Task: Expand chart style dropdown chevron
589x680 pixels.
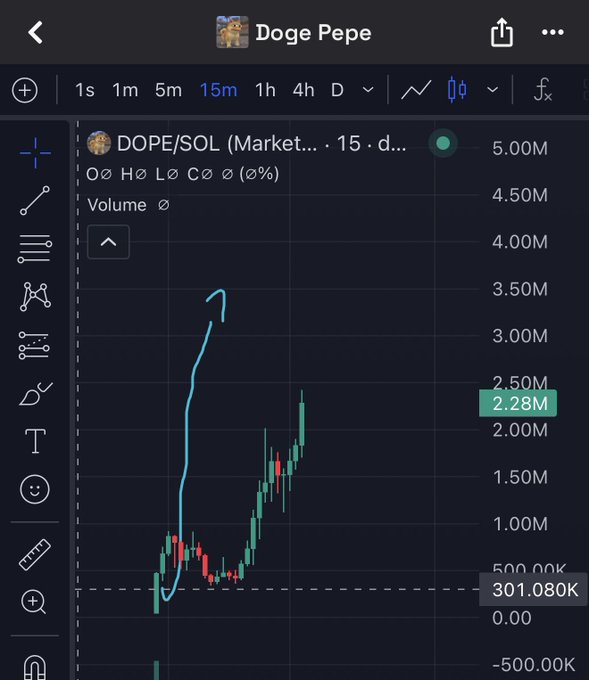Action: point(492,90)
